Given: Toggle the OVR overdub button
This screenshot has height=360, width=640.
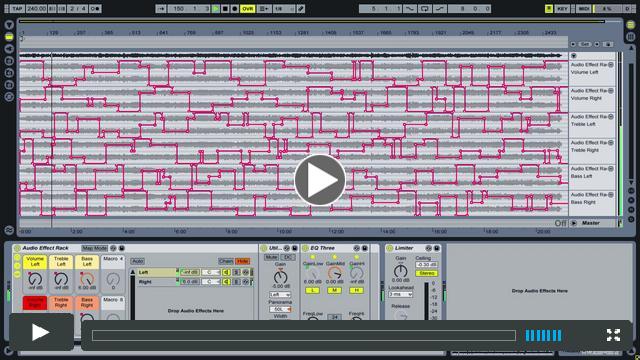Looking at the screenshot, I should [x=247, y=9].
